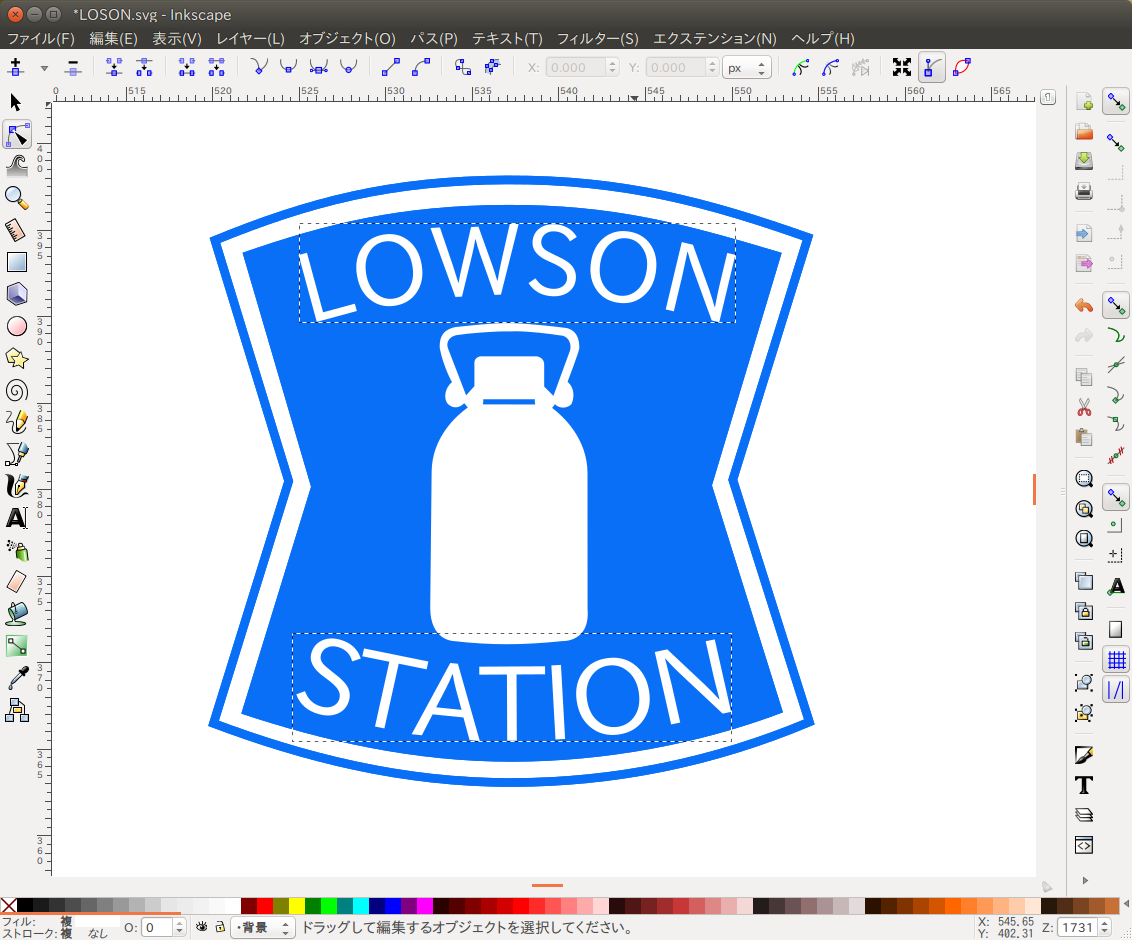Select the 3D Box tool

click(17, 294)
